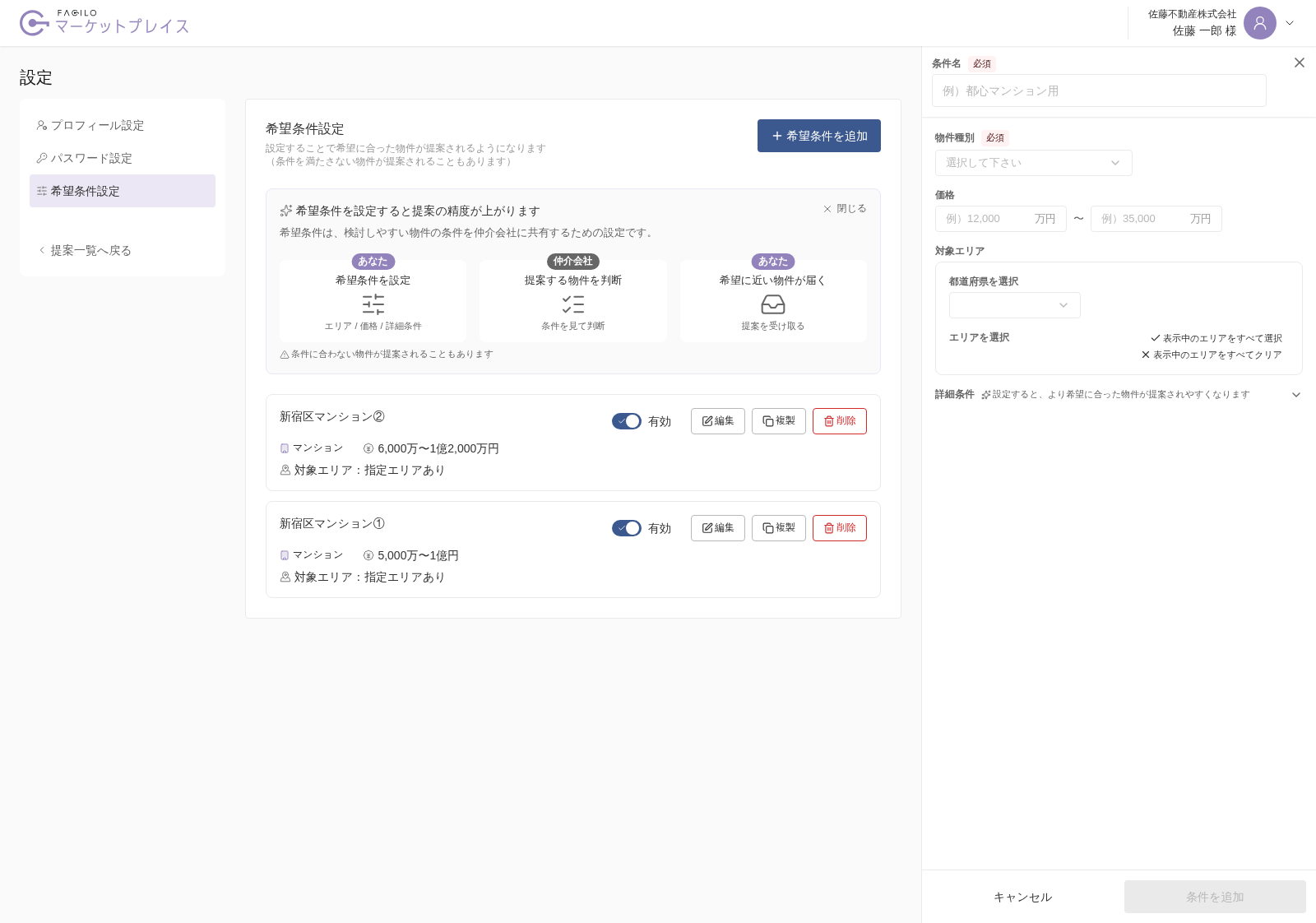Select 希望条件設定 sidebar item
The image size is (1316, 923).
(123, 191)
